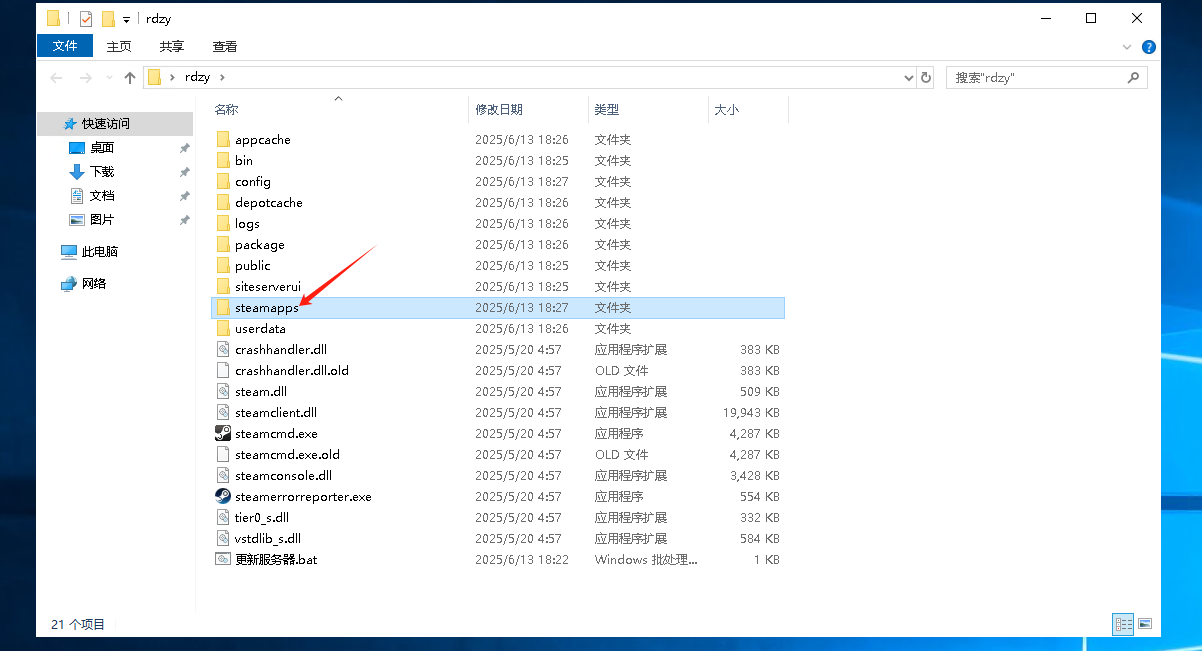This screenshot has height=651, width=1202.
Task: Click the rdzy segment in address bar
Action: point(197,77)
